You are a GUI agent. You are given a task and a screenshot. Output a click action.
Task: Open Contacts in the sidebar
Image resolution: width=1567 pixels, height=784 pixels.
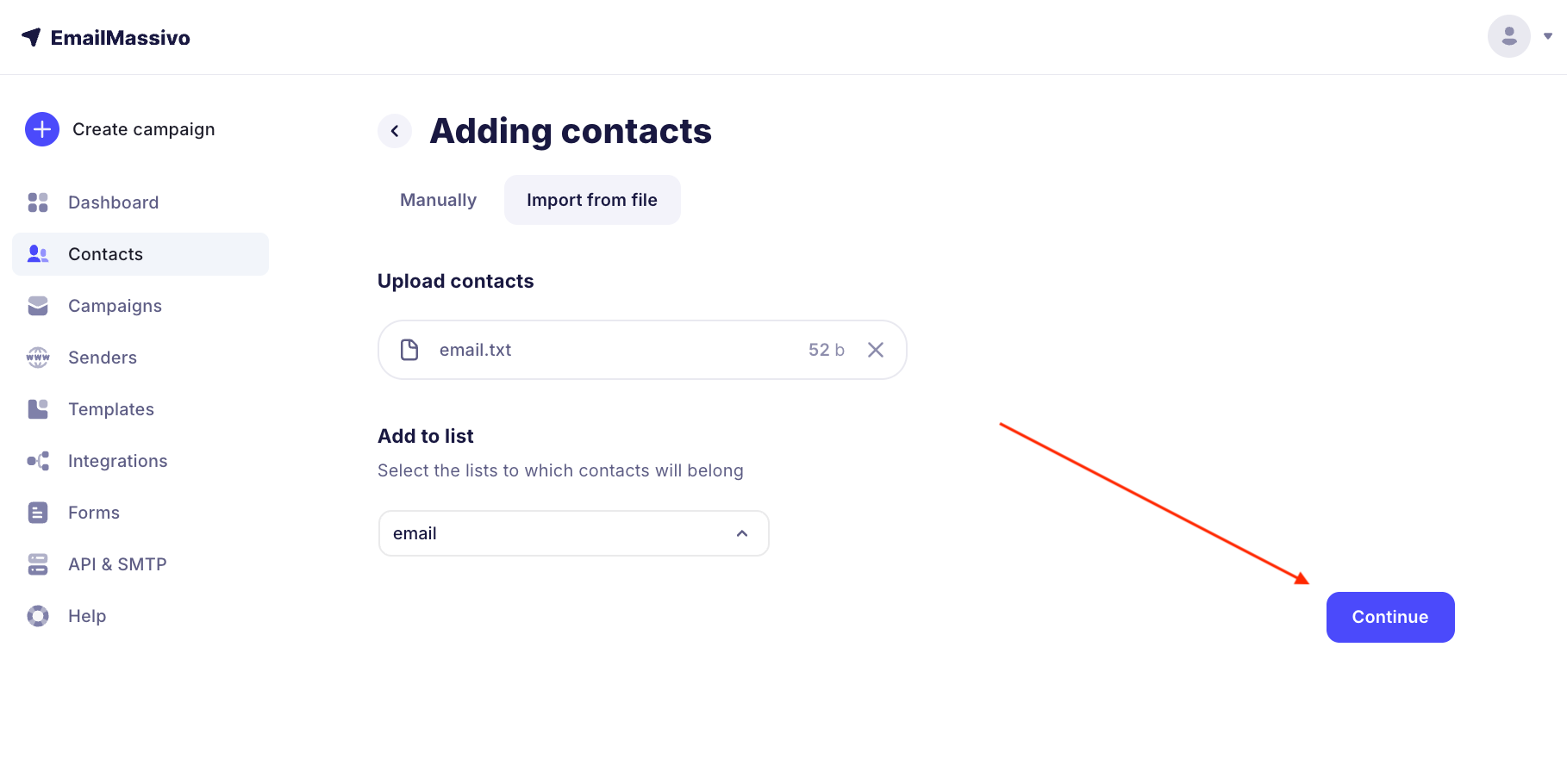point(105,254)
